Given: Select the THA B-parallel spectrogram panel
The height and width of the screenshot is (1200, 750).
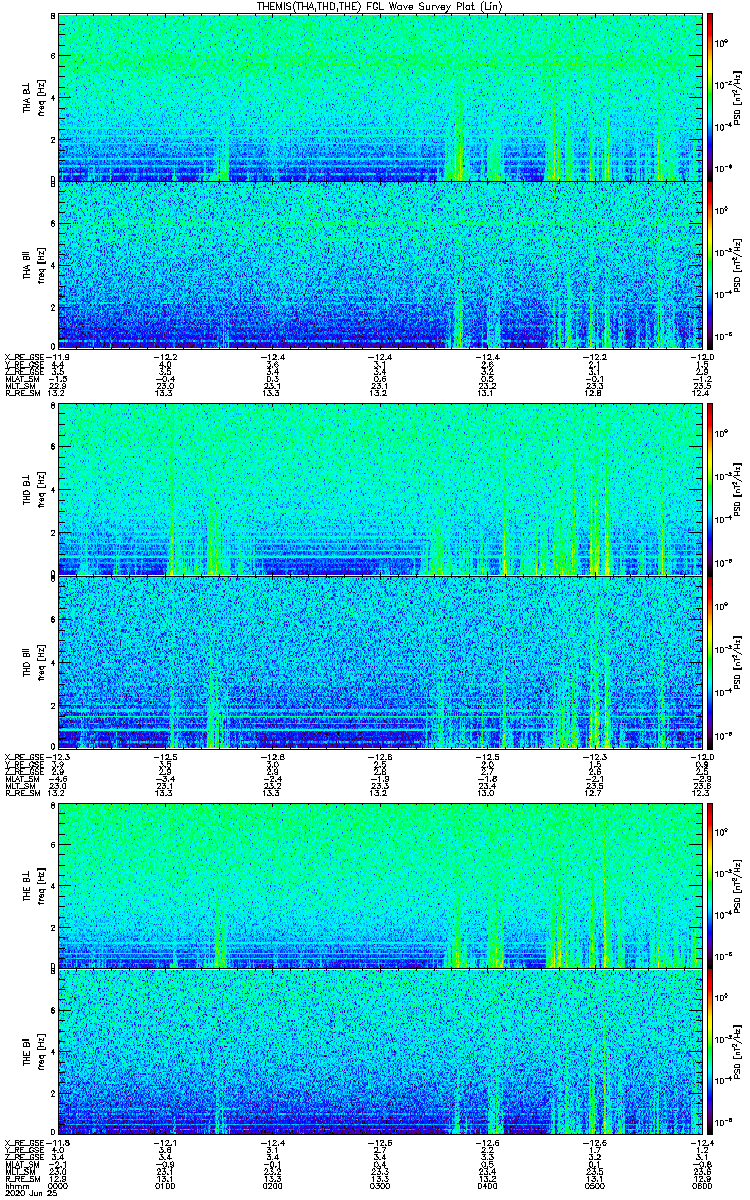Looking at the screenshot, I should coord(381,263).
